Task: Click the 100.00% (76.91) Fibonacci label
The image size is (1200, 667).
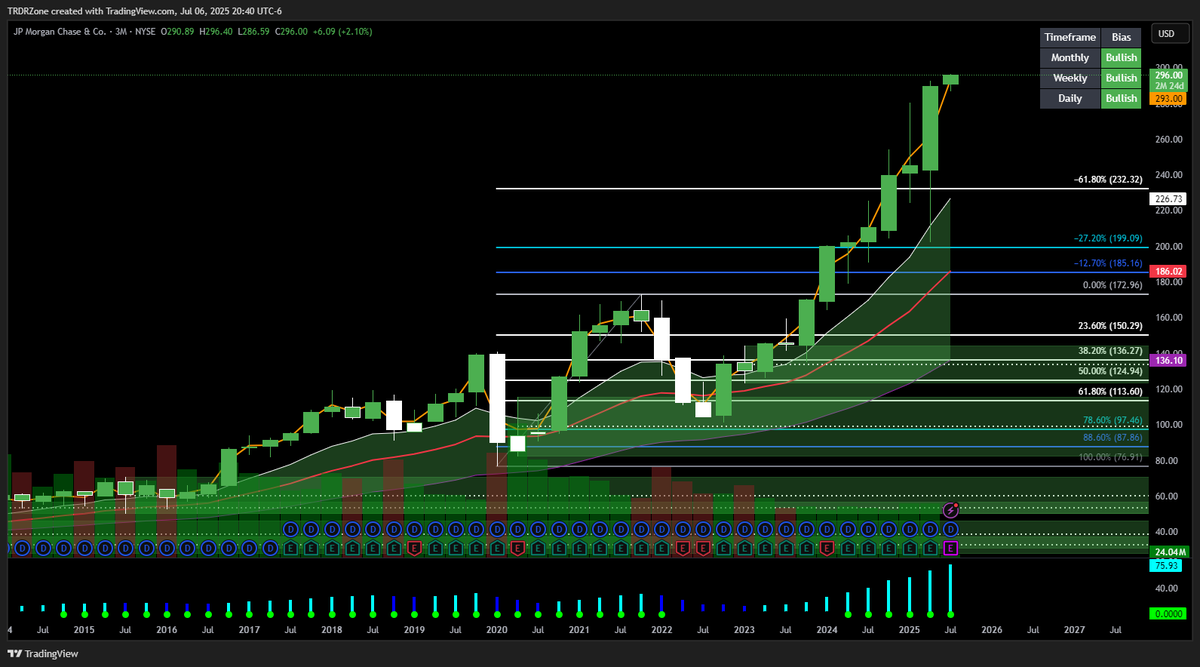Action: point(1112,457)
